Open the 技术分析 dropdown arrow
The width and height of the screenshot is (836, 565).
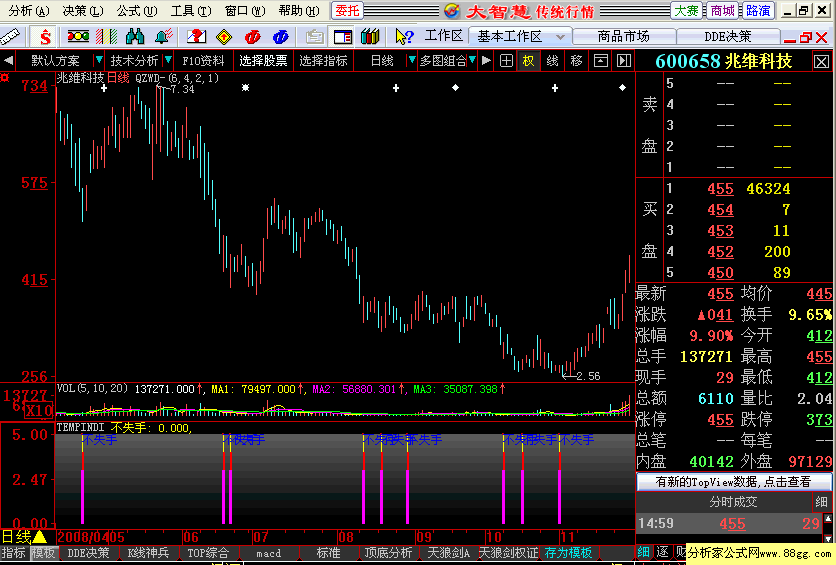point(168,60)
